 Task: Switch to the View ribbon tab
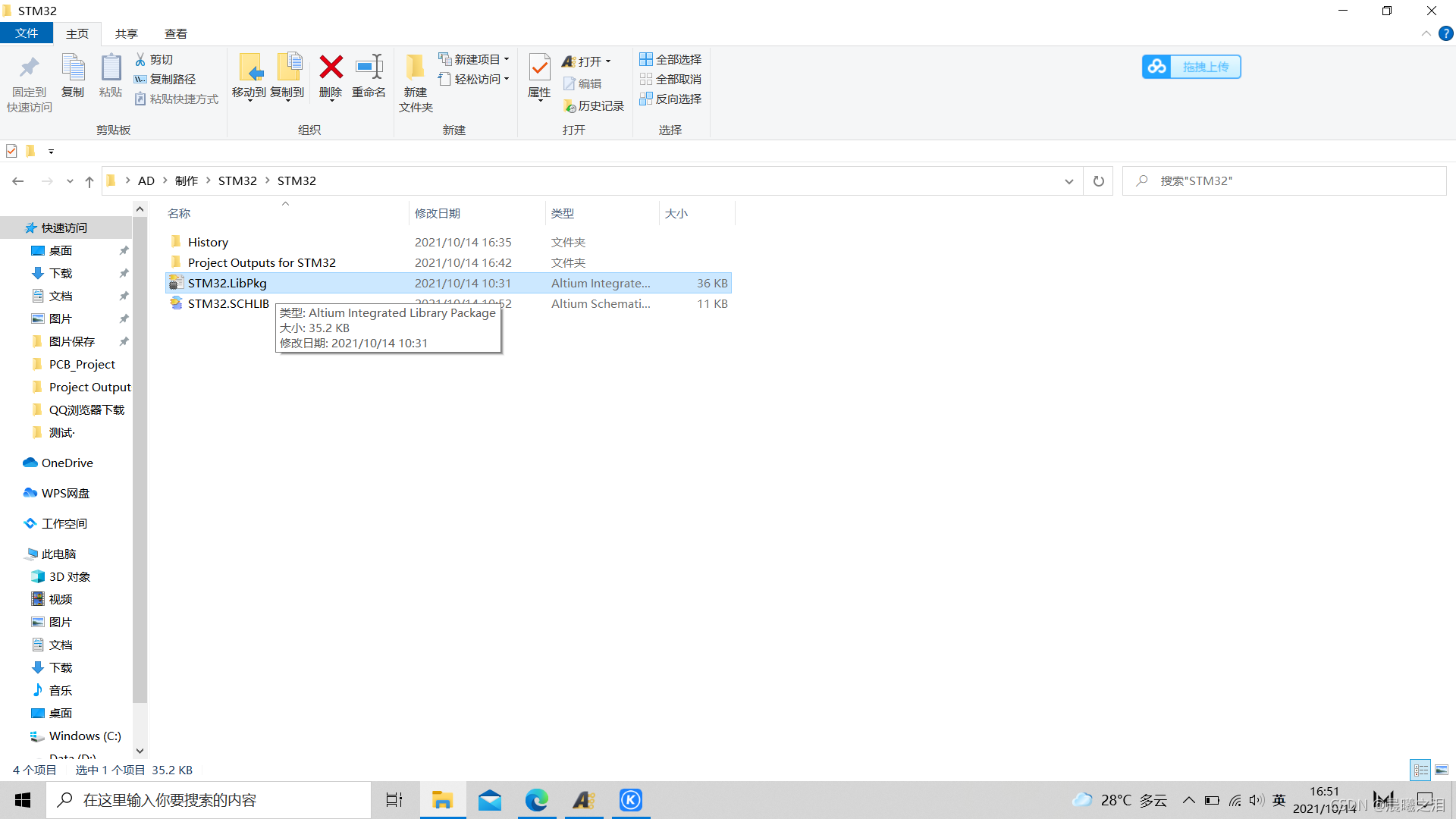click(x=175, y=33)
